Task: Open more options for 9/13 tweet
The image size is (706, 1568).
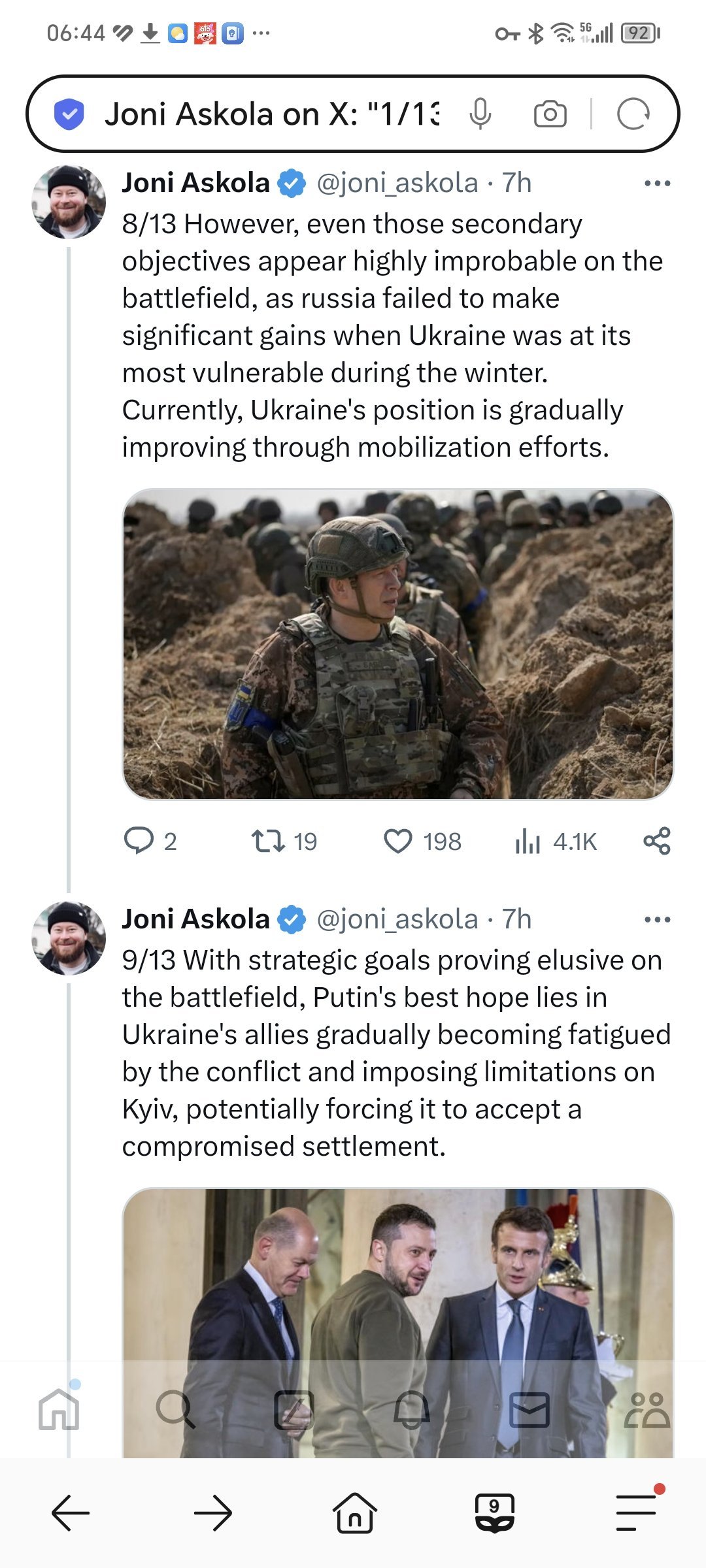Action: [x=657, y=920]
